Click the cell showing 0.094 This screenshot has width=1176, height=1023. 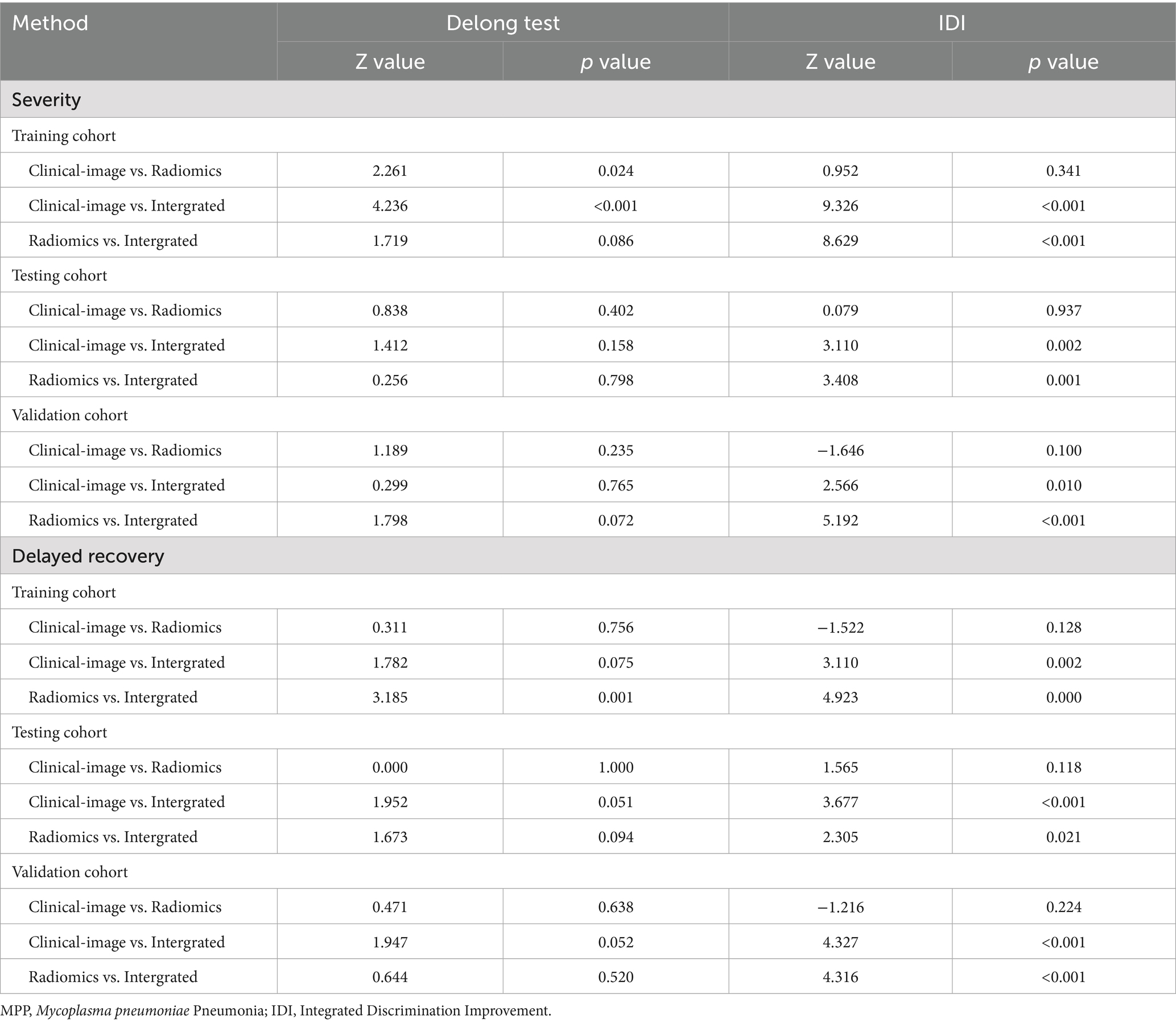click(616, 837)
